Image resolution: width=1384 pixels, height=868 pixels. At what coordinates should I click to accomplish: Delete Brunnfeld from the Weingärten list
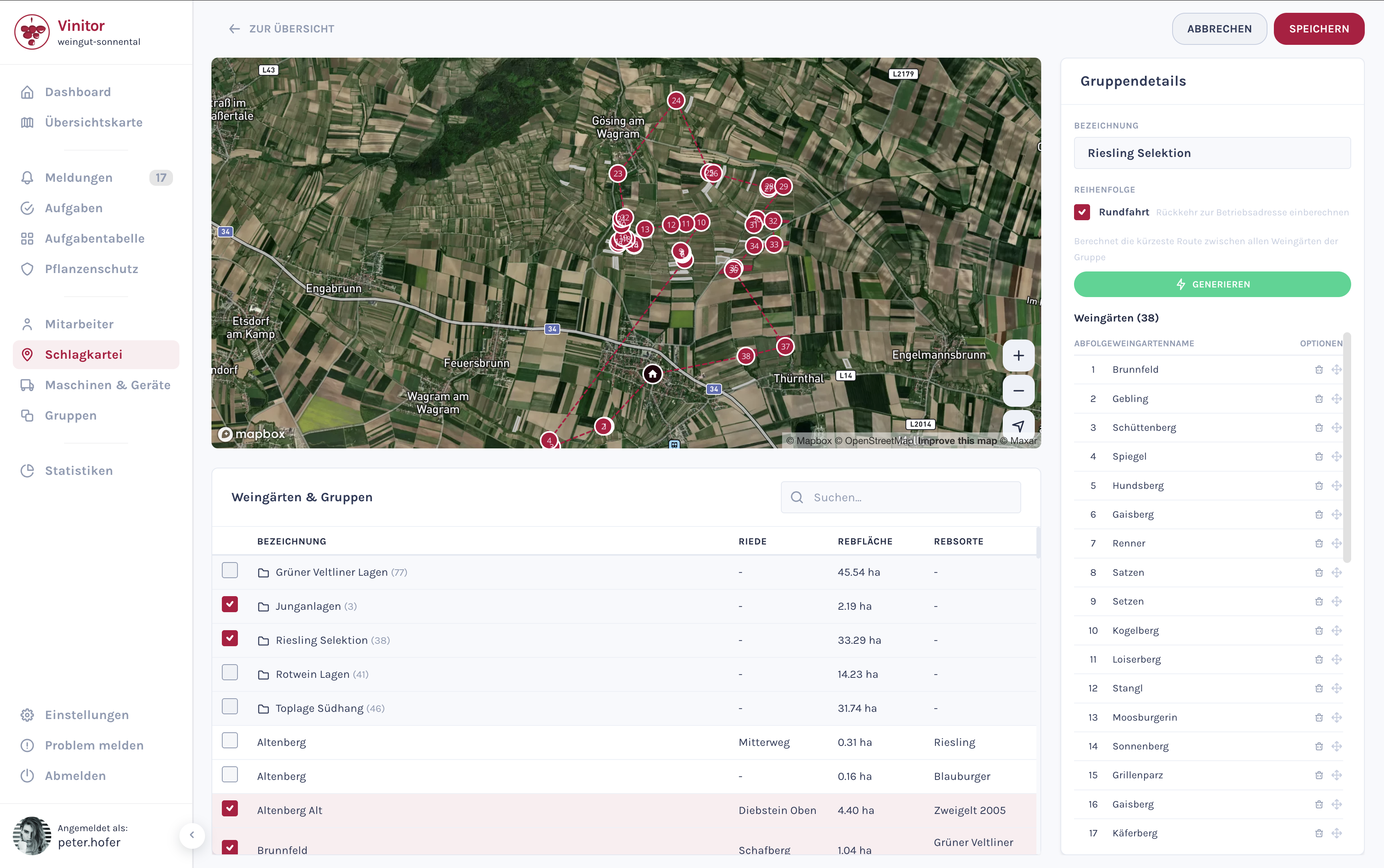(1319, 369)
